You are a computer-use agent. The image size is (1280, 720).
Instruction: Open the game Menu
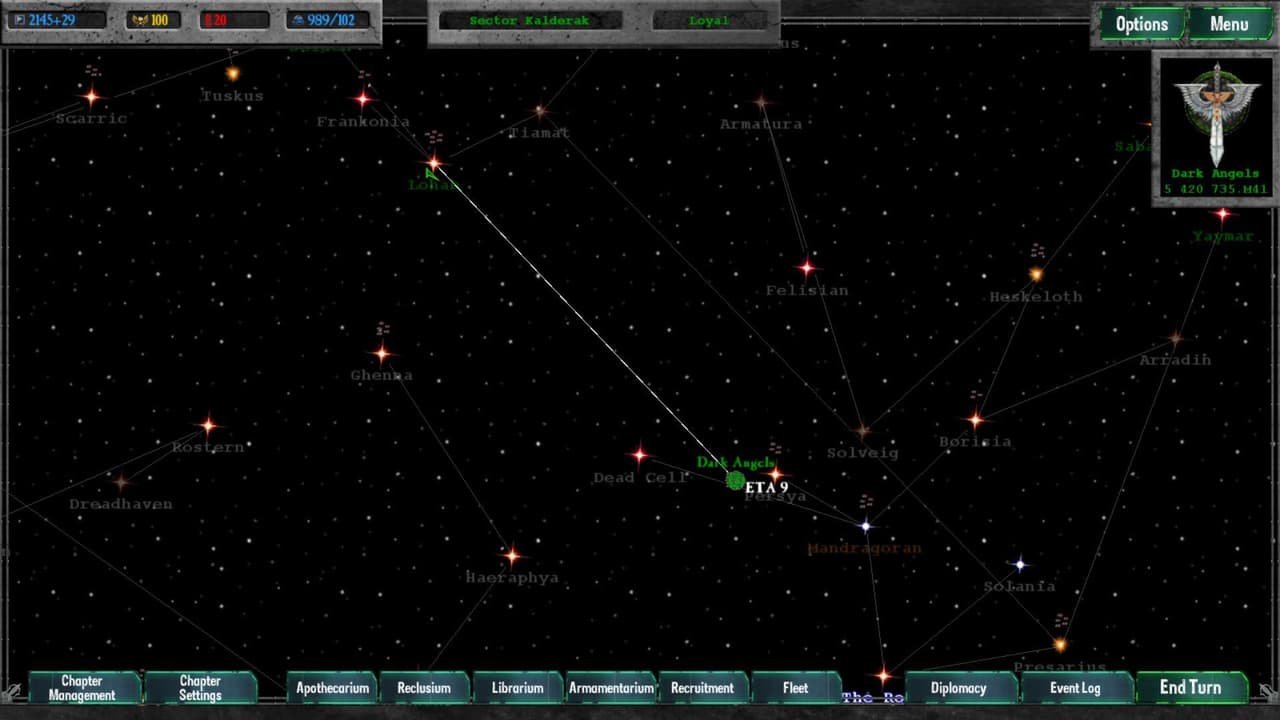pyautogui.click(x=1229, y=24)
